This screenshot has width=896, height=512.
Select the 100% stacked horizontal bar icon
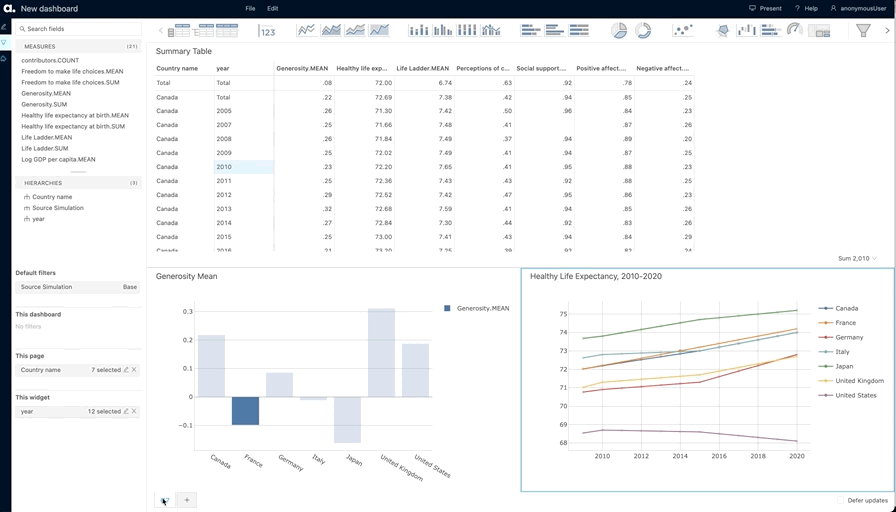(x=579, y=30)
